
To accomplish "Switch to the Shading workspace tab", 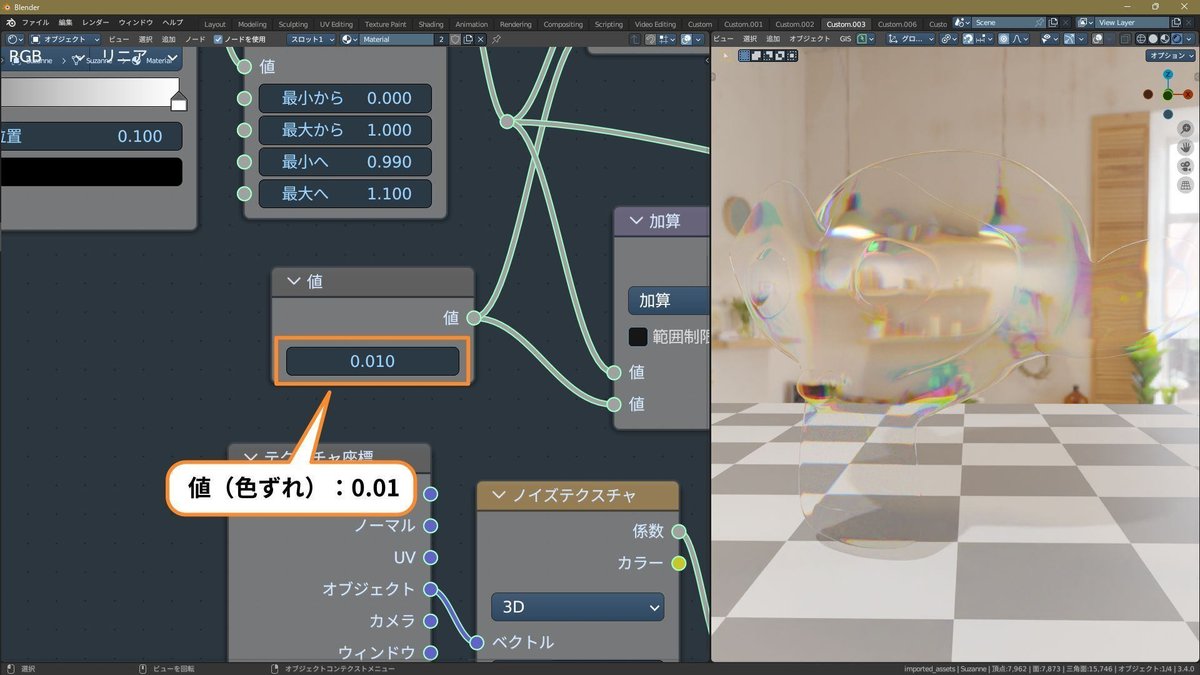I will point(431,24).
